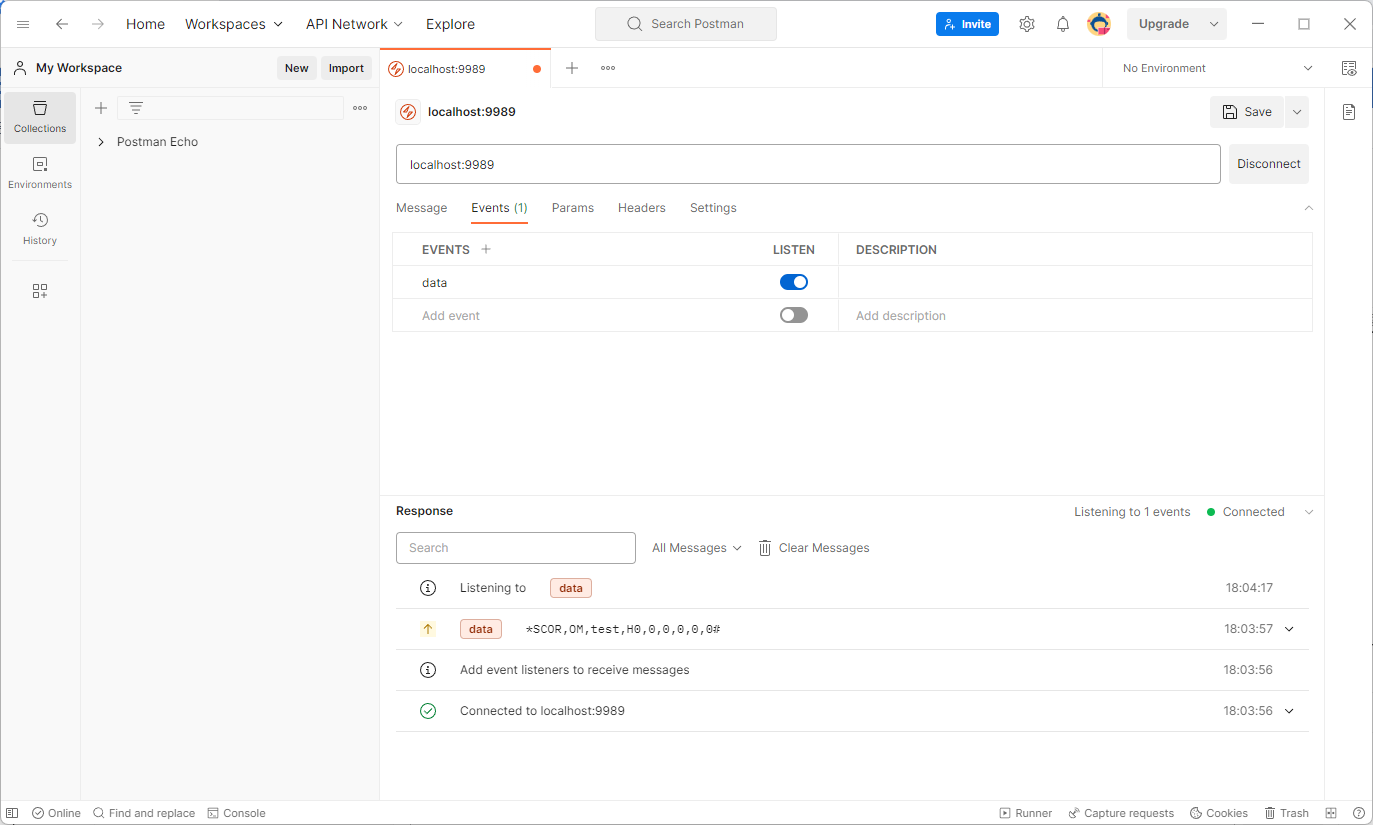Open user avatar profile
Viewport: 1373px width, 825px height.
1099,24
